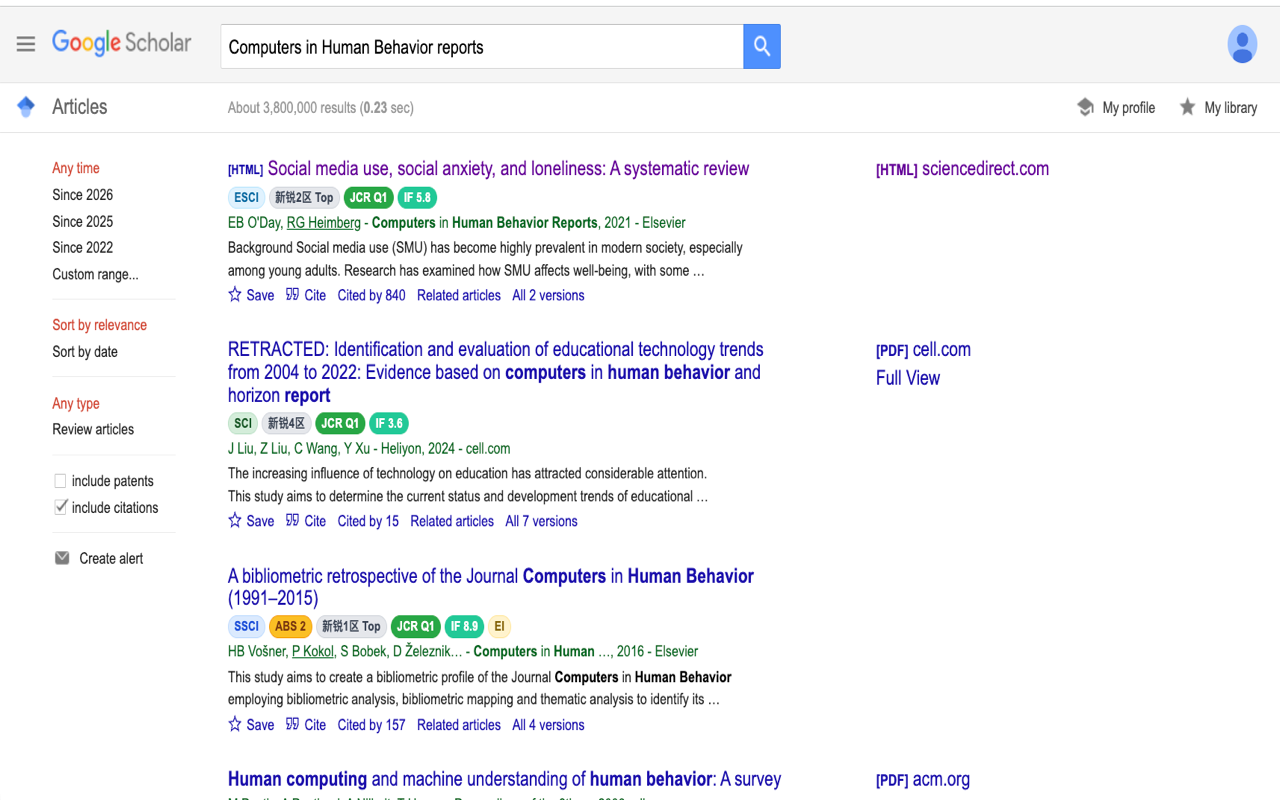Filter results Since 2022
This screenshot has height=800, width=1280.
(x=83, y=247)
